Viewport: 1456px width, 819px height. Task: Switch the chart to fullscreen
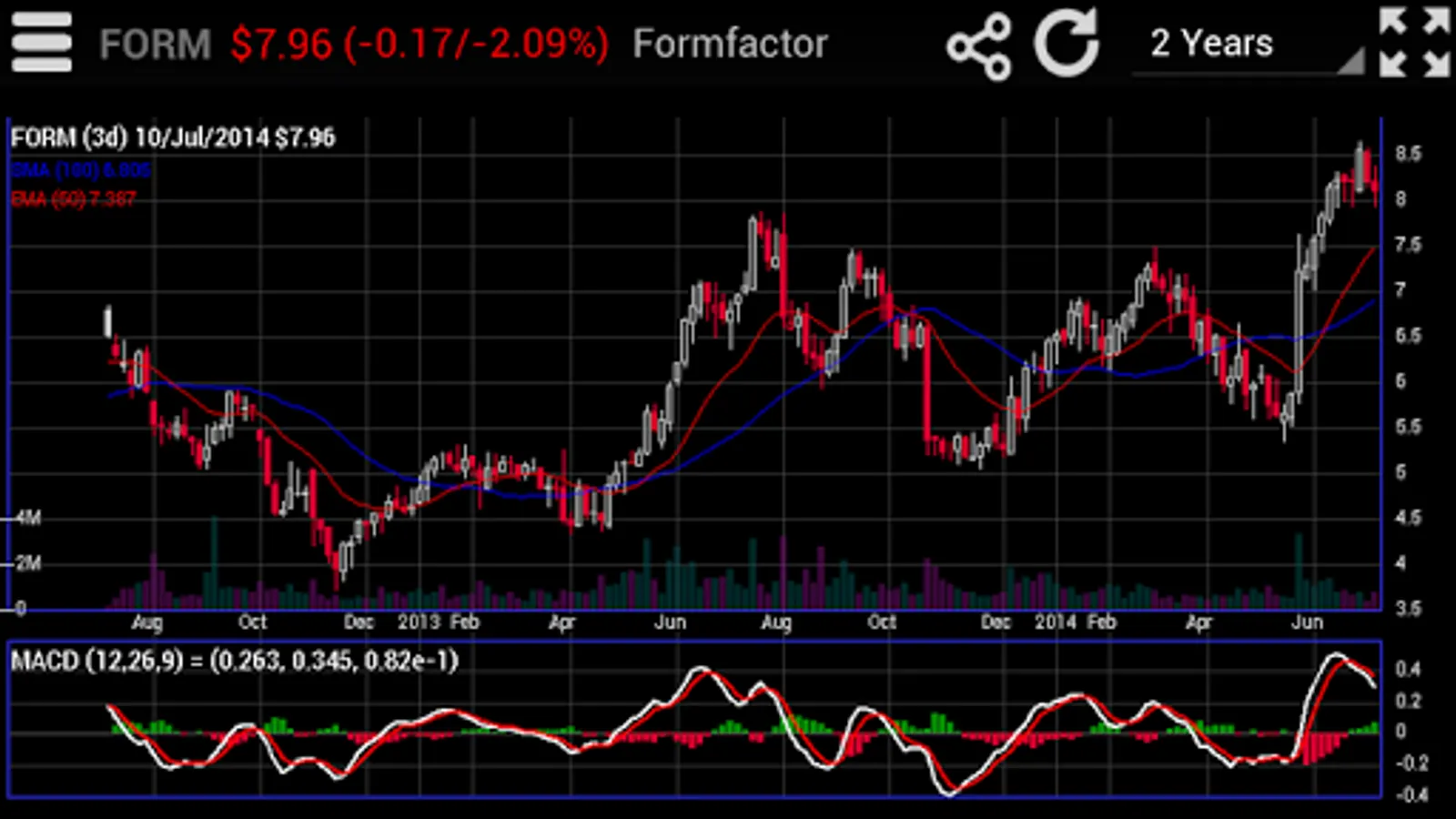pyautogui.click(x=1414, y=42)
